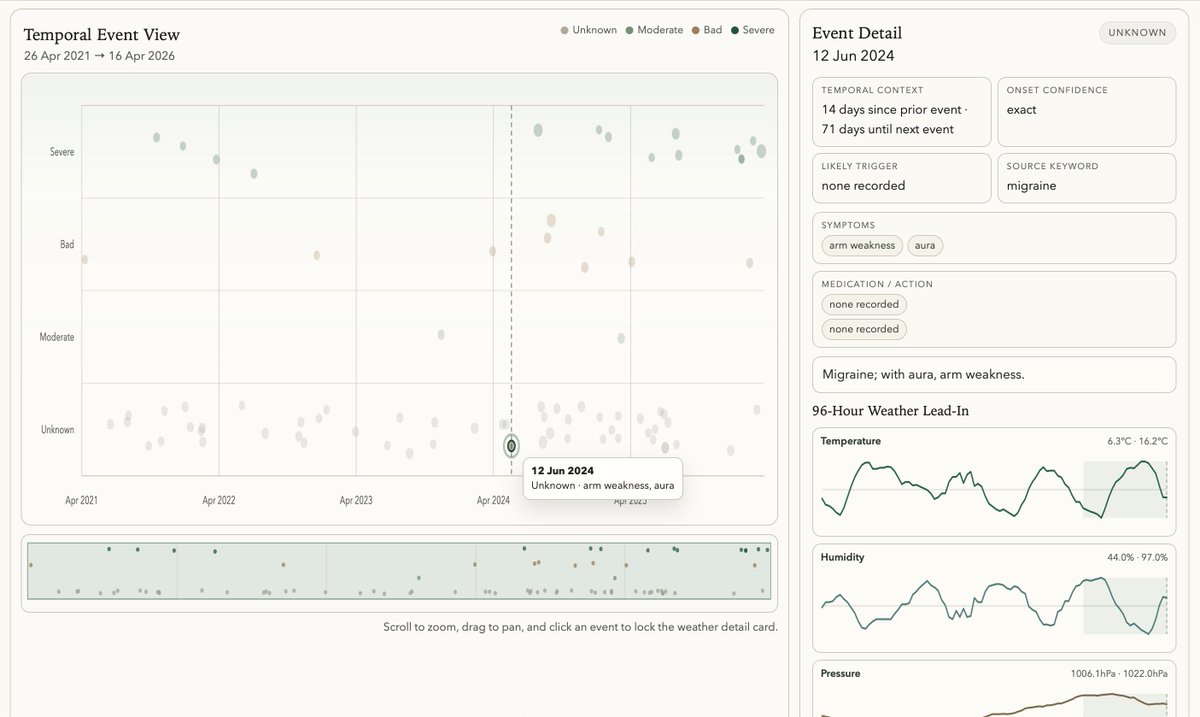The height and width of the screenshot is (717, 1200).
Task: Click the 'Scroll to zoom, drag to pan' hint text
Action: point(580,627)
